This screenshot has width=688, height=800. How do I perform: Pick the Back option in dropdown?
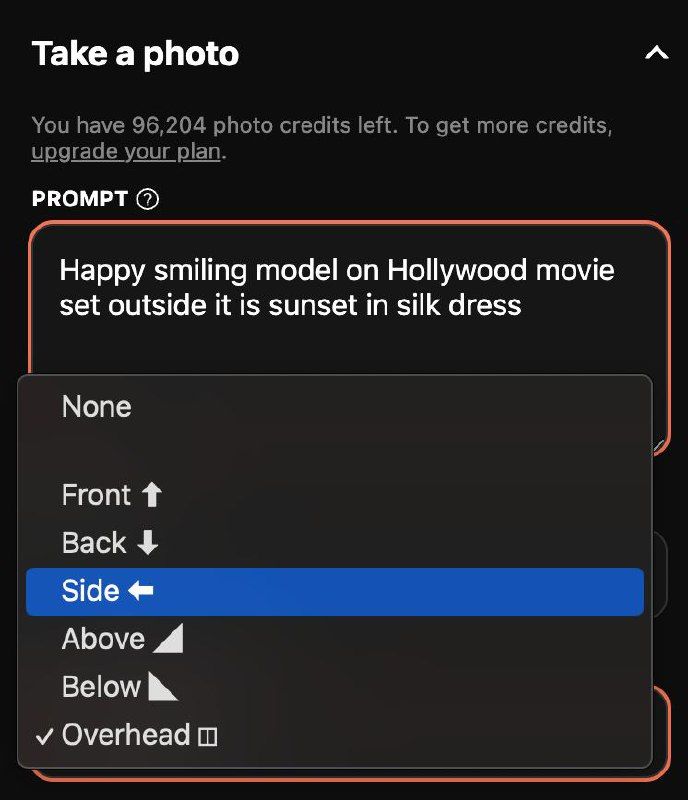pyautogui.click(x=94, y=543)
